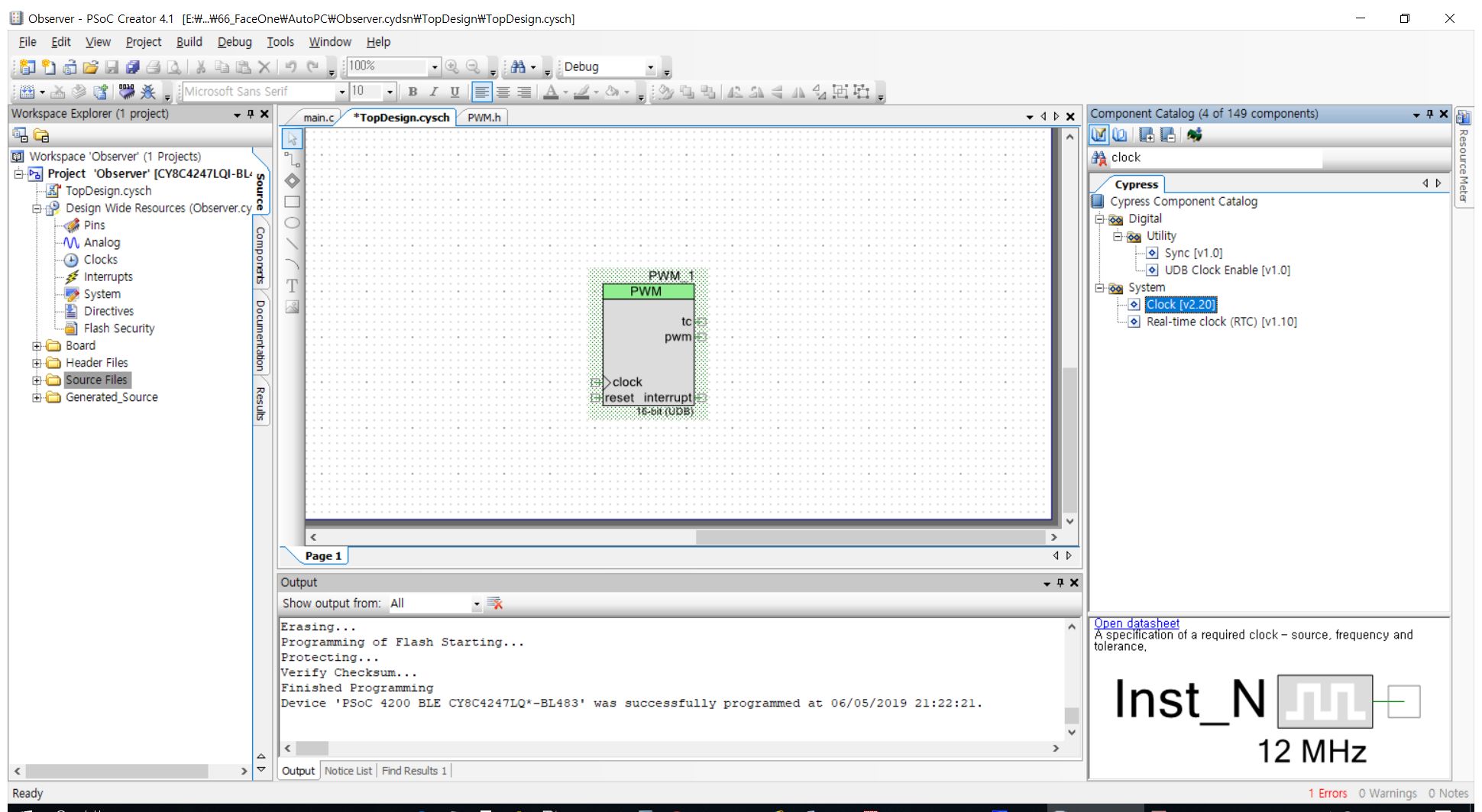Click the New Project toolbar icon
The width and height of the screenshot is (1482, 812).
tap(28, 67)
